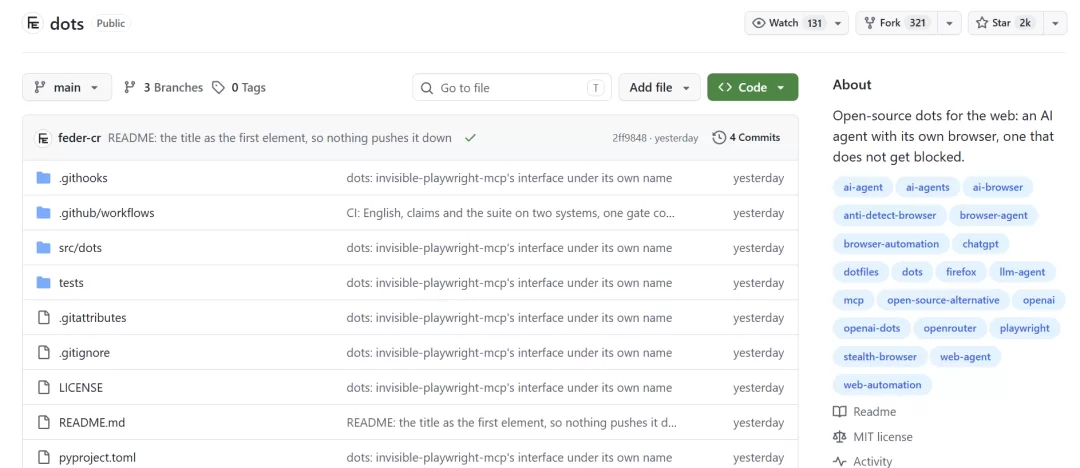Click the tests folder icon
Screen dimensions: 1080x468
click(43, 283)
